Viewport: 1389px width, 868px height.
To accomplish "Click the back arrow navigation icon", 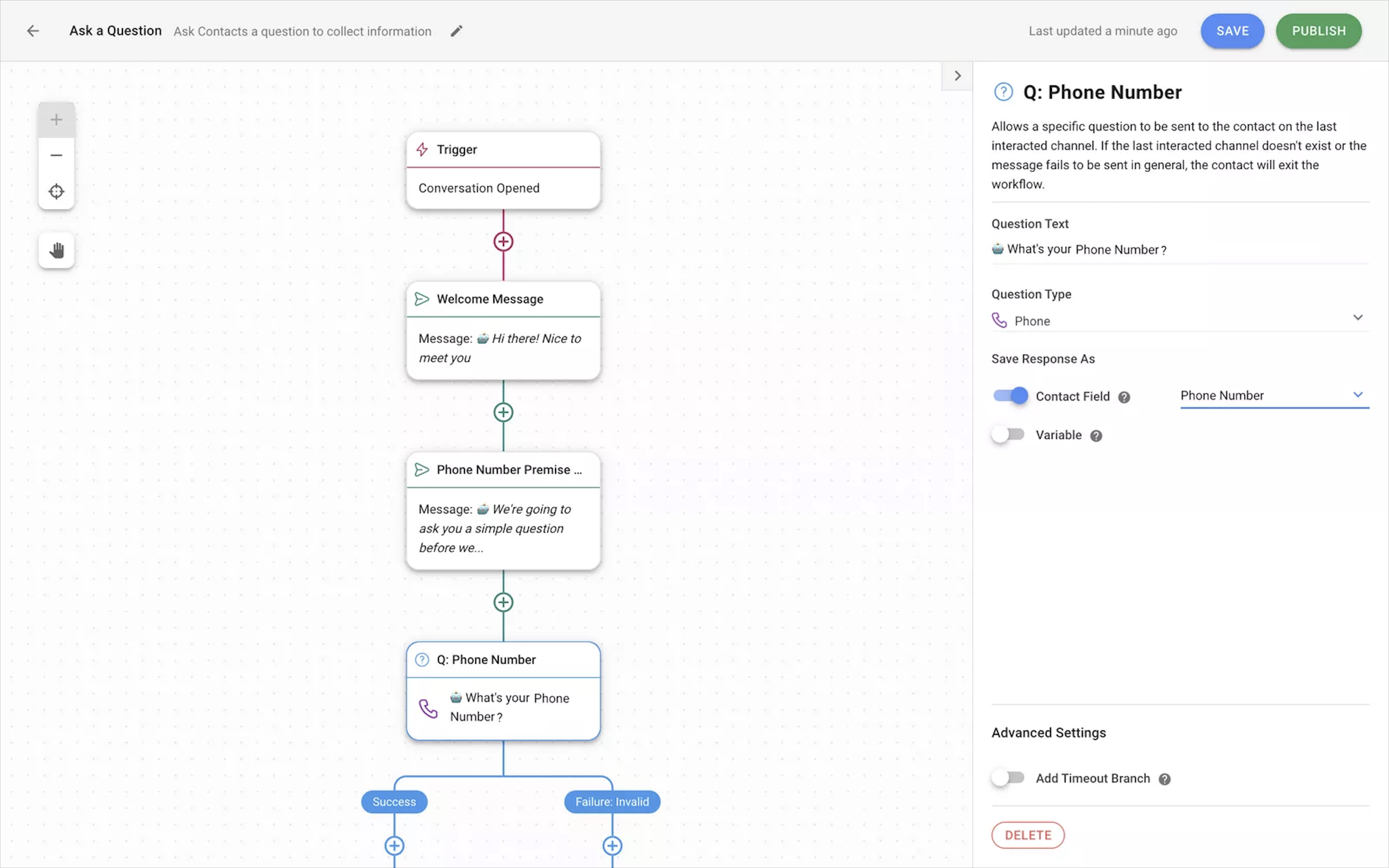I will pyautogui.click(x=33, y=30).
